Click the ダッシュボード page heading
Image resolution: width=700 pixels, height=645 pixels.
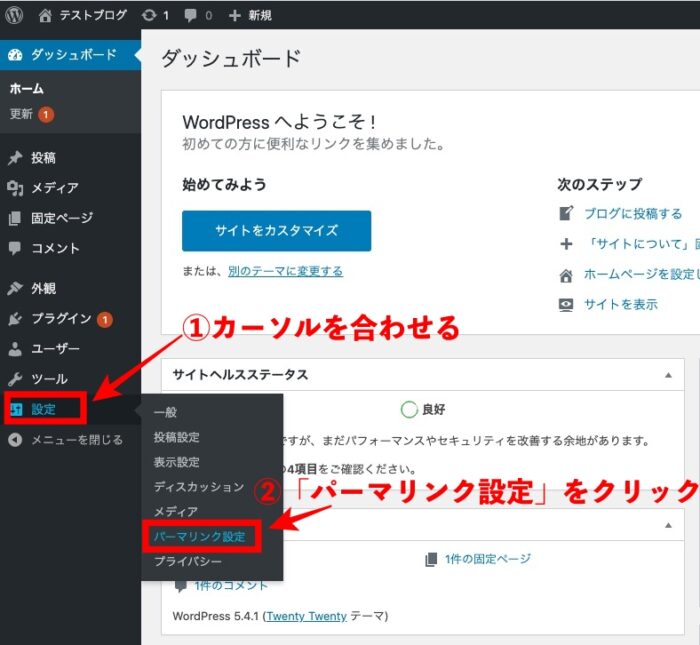[x=231, y=59]
